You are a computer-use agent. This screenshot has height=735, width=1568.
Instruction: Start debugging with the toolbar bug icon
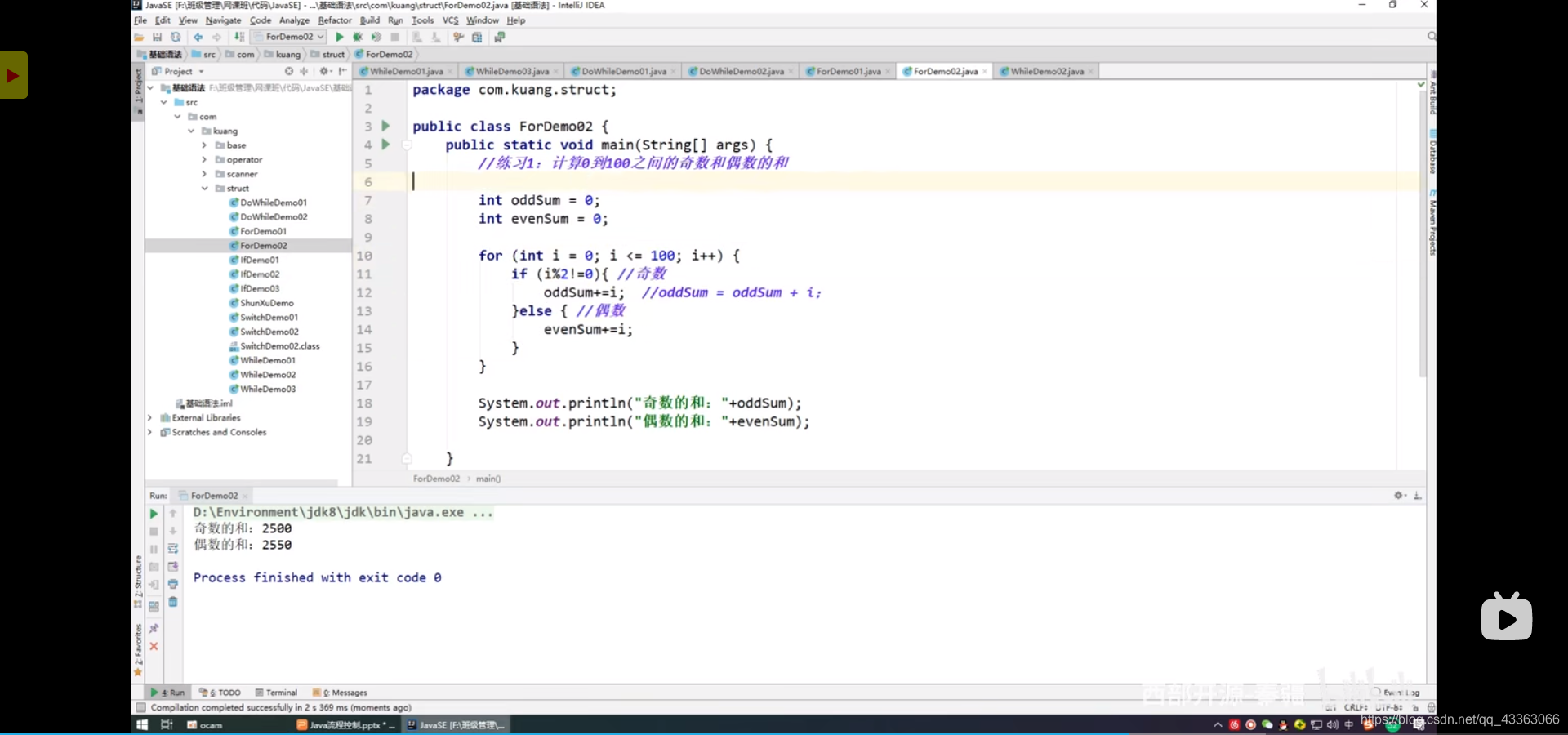(x=358, y=37)
